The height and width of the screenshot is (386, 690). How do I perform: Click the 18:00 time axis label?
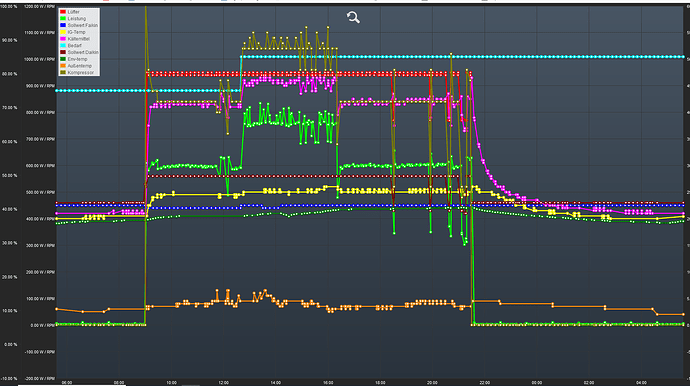click(380, 383)
